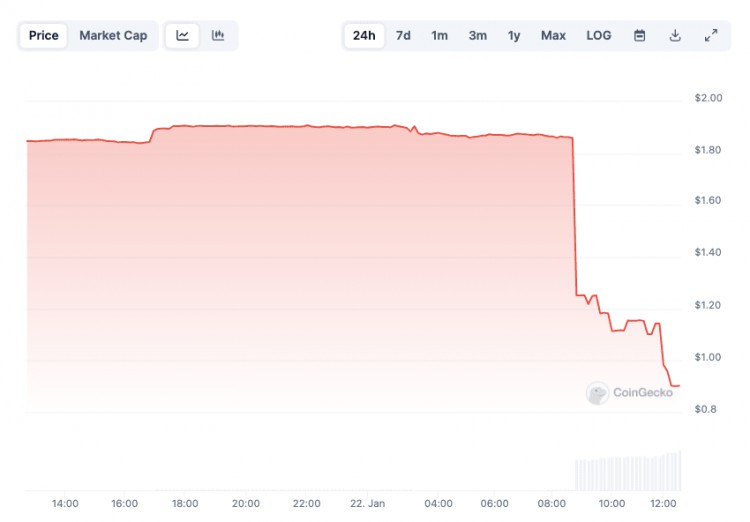Switch to the candlestick chart icon
Screen dimensions: 750x522
pyautogui.click(x=218, y=35)
